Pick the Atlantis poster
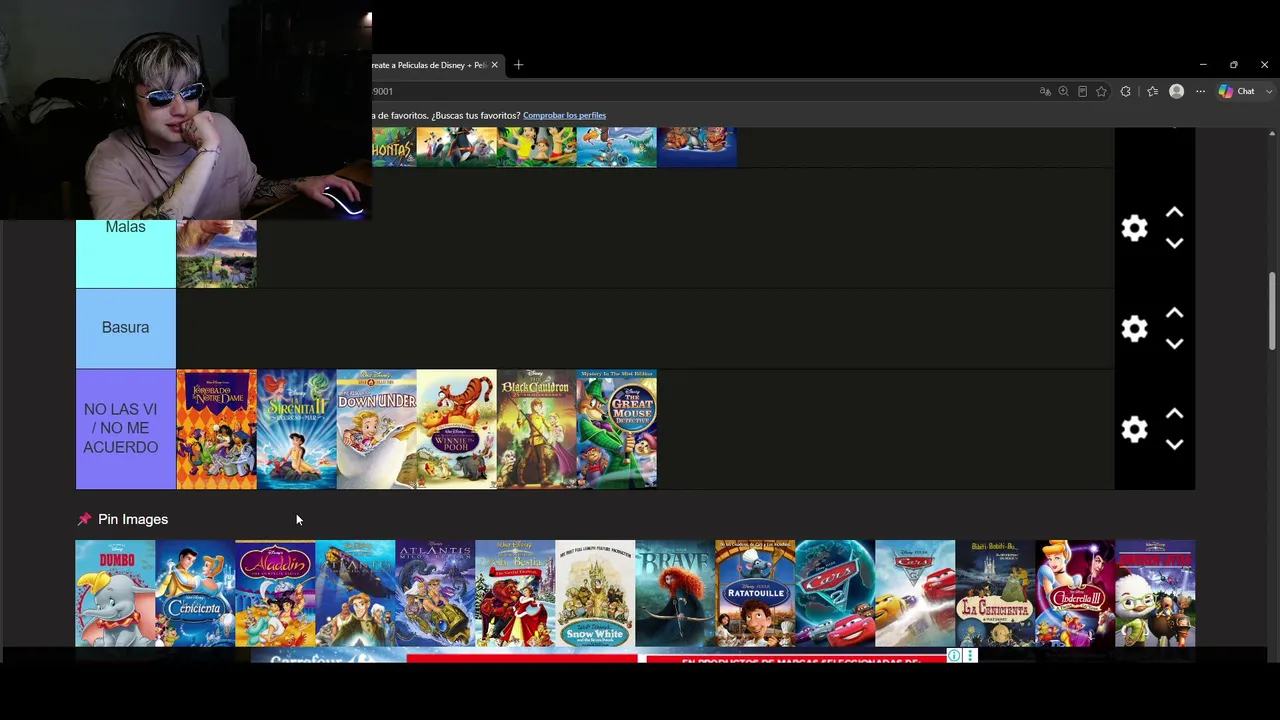Viewport: 1280px width, 720px height. (435, 594)
